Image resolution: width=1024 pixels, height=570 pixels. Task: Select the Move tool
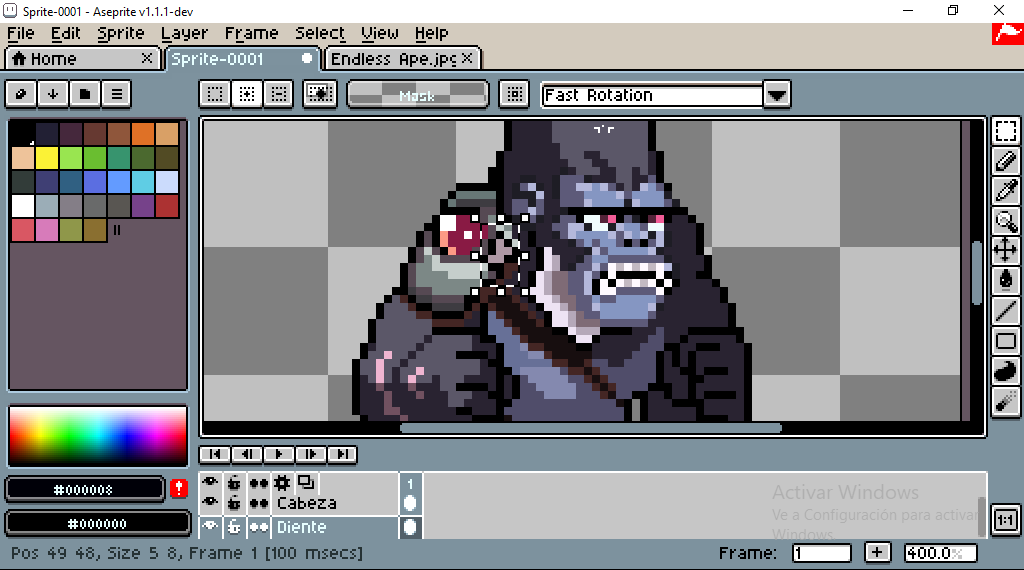click(1006, 251)
